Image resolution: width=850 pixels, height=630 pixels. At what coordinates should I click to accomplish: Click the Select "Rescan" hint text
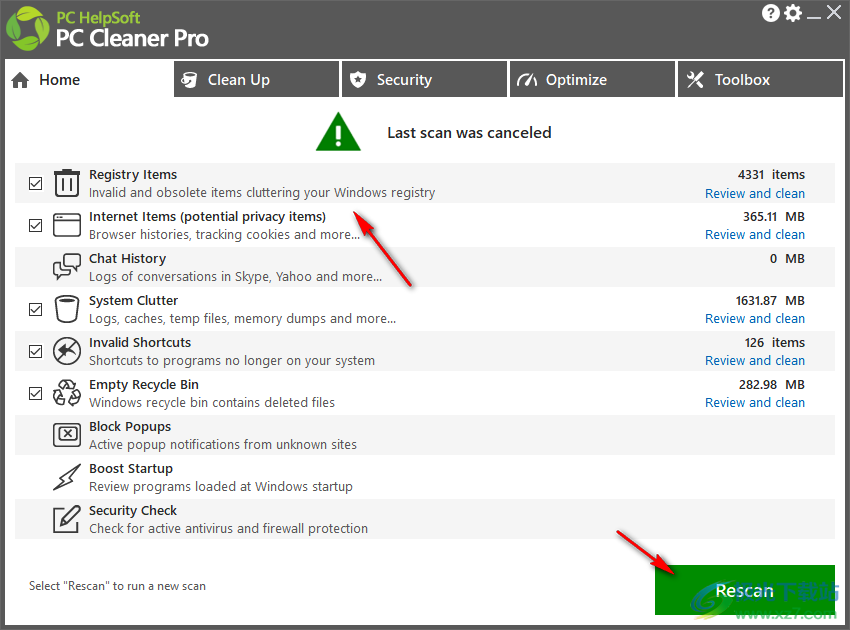pos(117,586)
